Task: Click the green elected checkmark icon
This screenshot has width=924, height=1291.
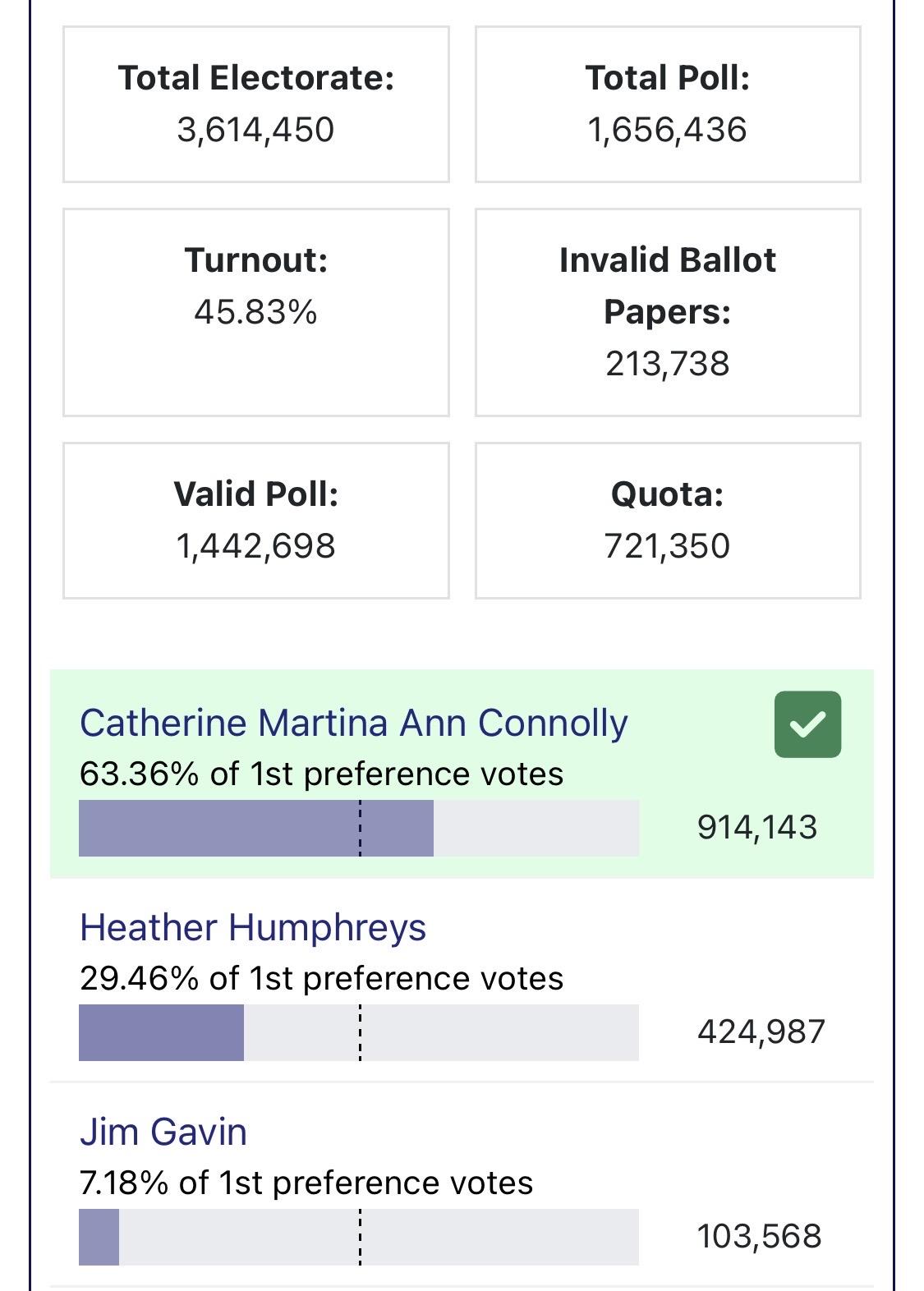Action: pyautogui.click(x=807, y=724)
